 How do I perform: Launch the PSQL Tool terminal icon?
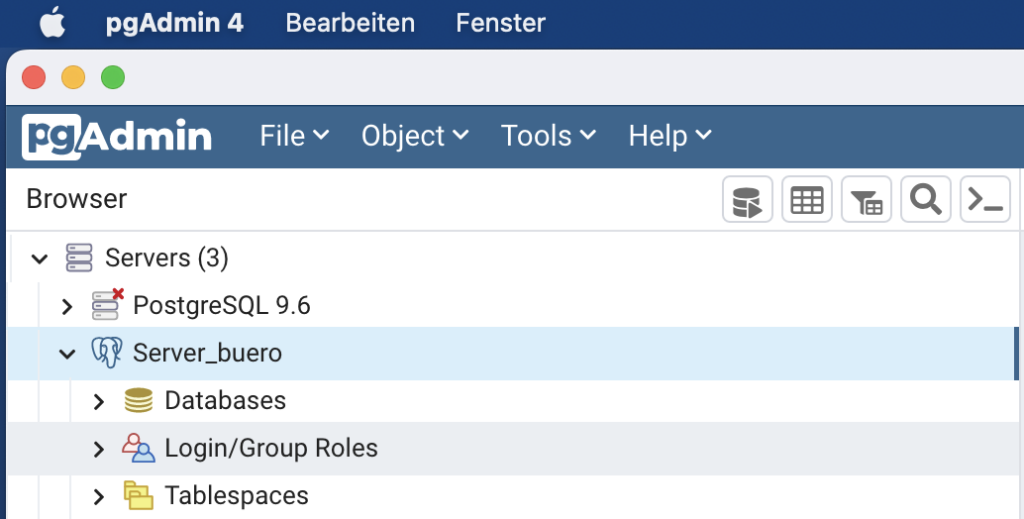[985, 200]
